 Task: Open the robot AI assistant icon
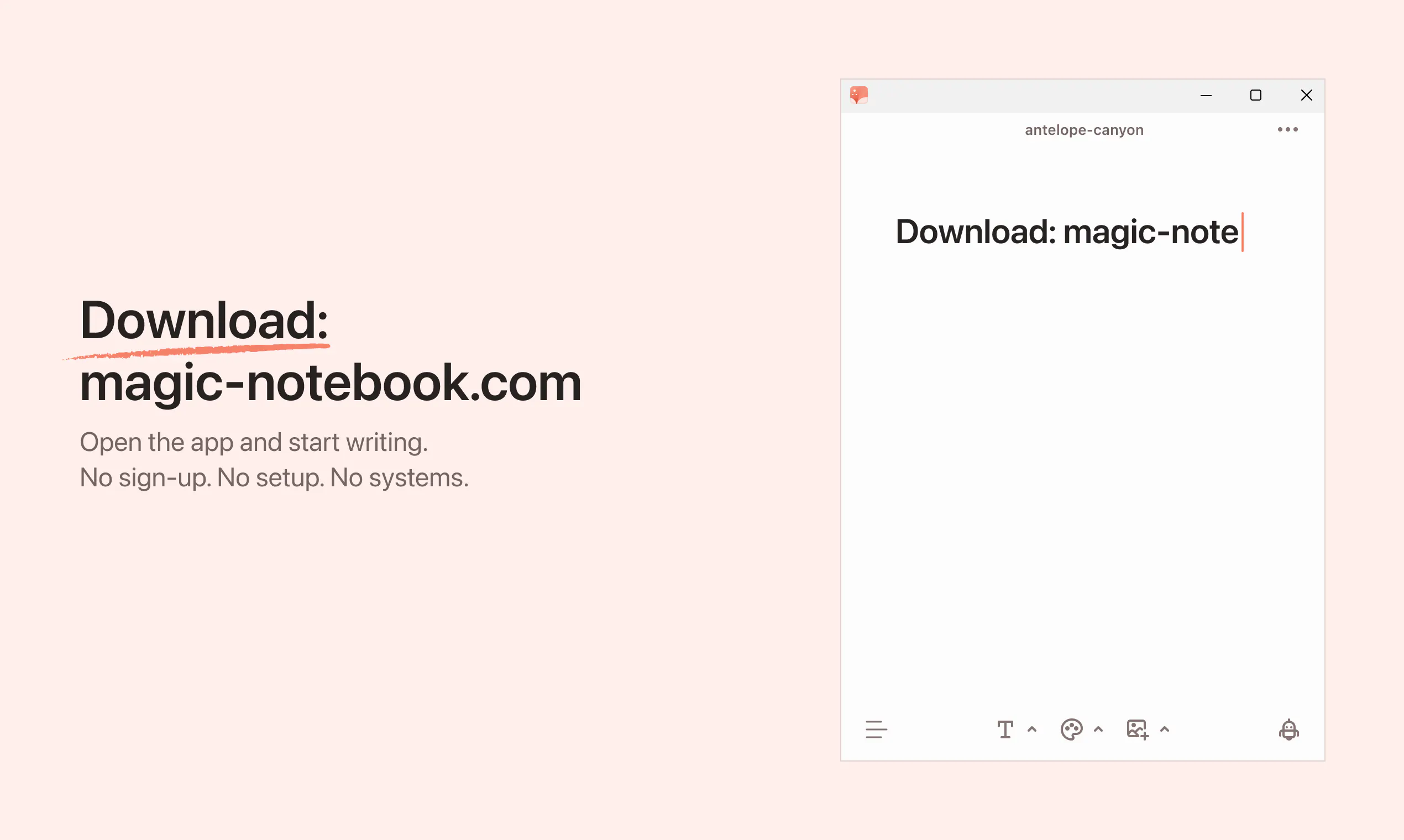click(x=1288, y=729)
